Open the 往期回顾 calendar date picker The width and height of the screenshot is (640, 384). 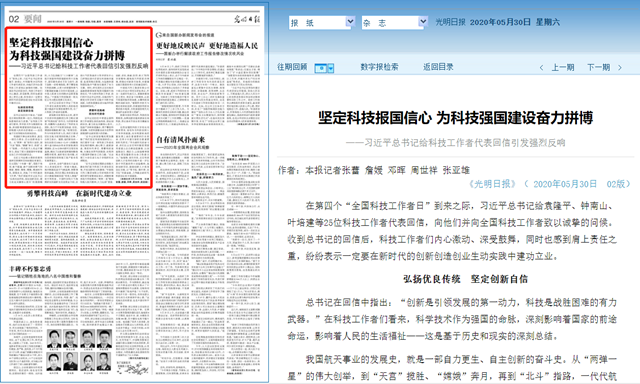click(324, 68)
